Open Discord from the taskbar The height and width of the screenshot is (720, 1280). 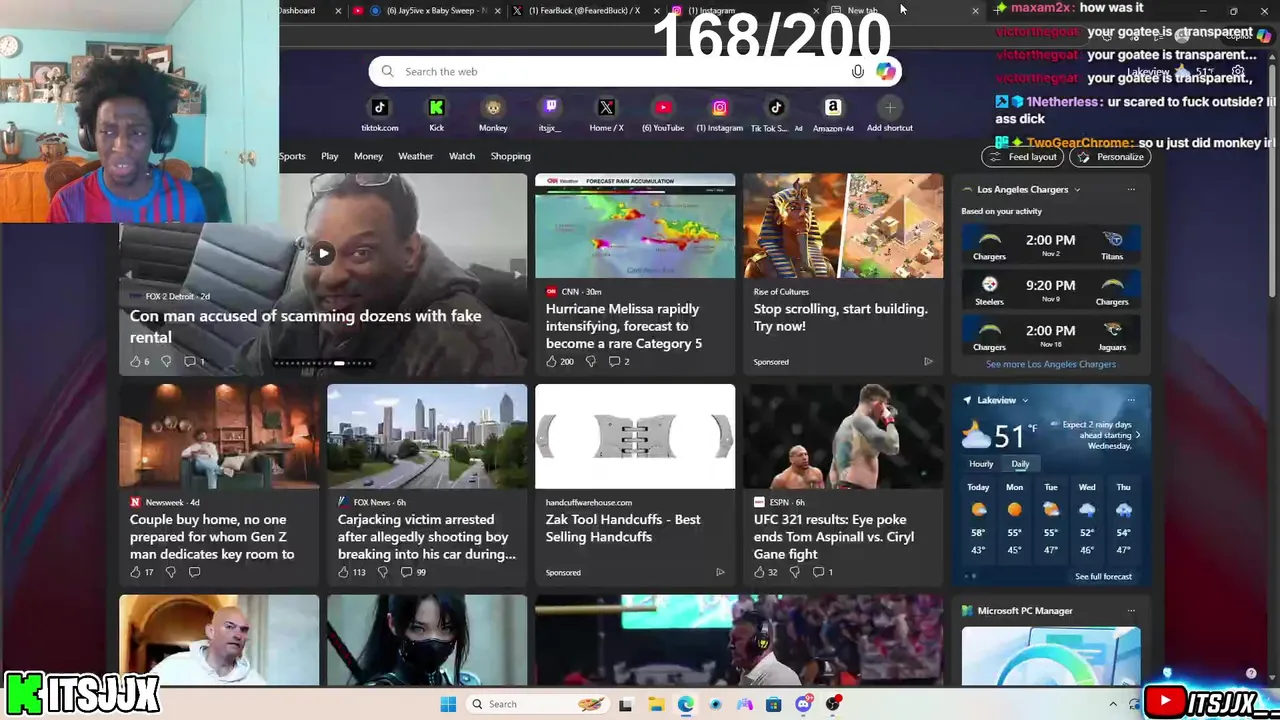(x=803, y=704)
